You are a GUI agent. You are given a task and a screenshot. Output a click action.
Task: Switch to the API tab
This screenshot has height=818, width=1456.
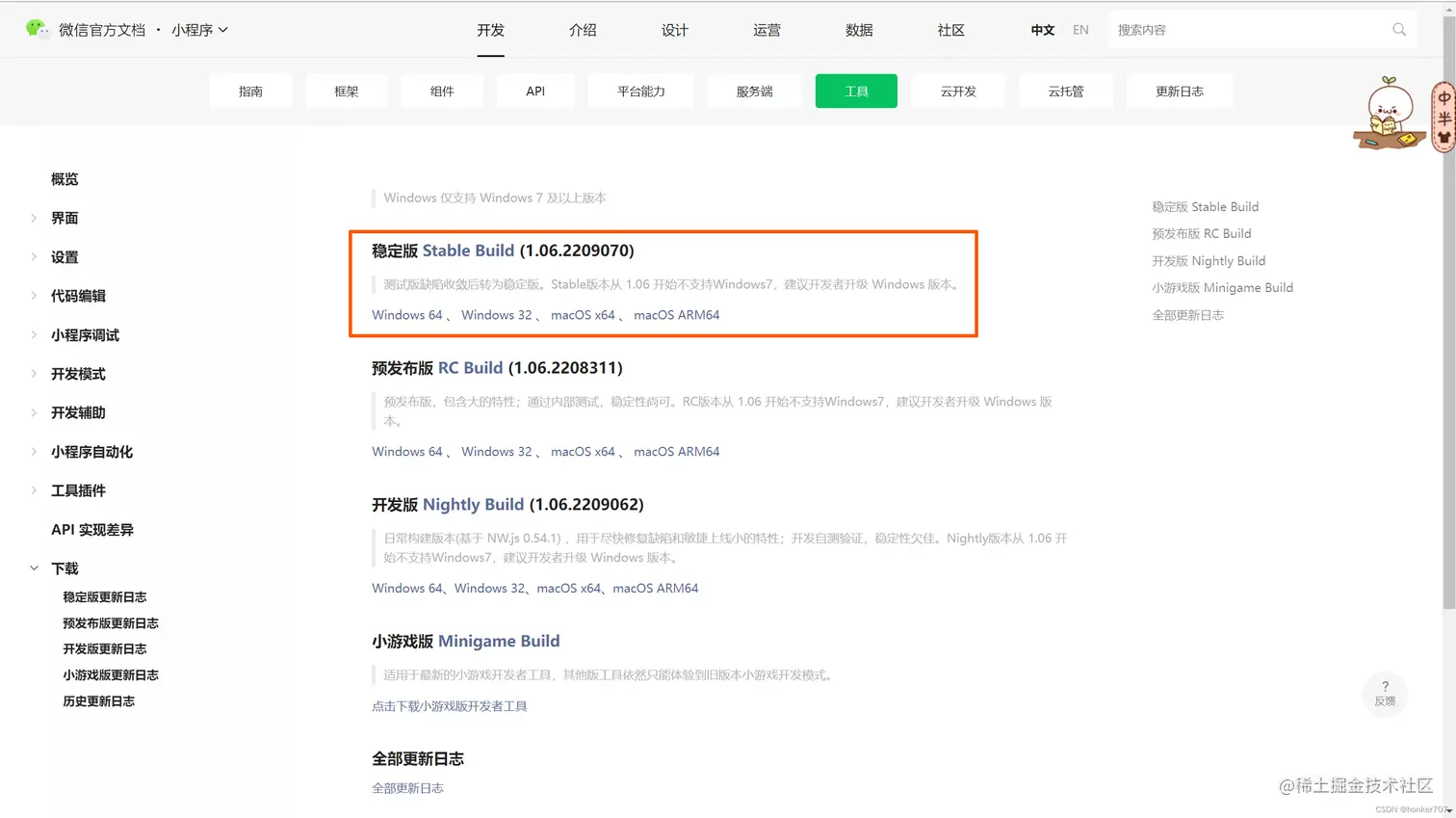click(536, 90)
